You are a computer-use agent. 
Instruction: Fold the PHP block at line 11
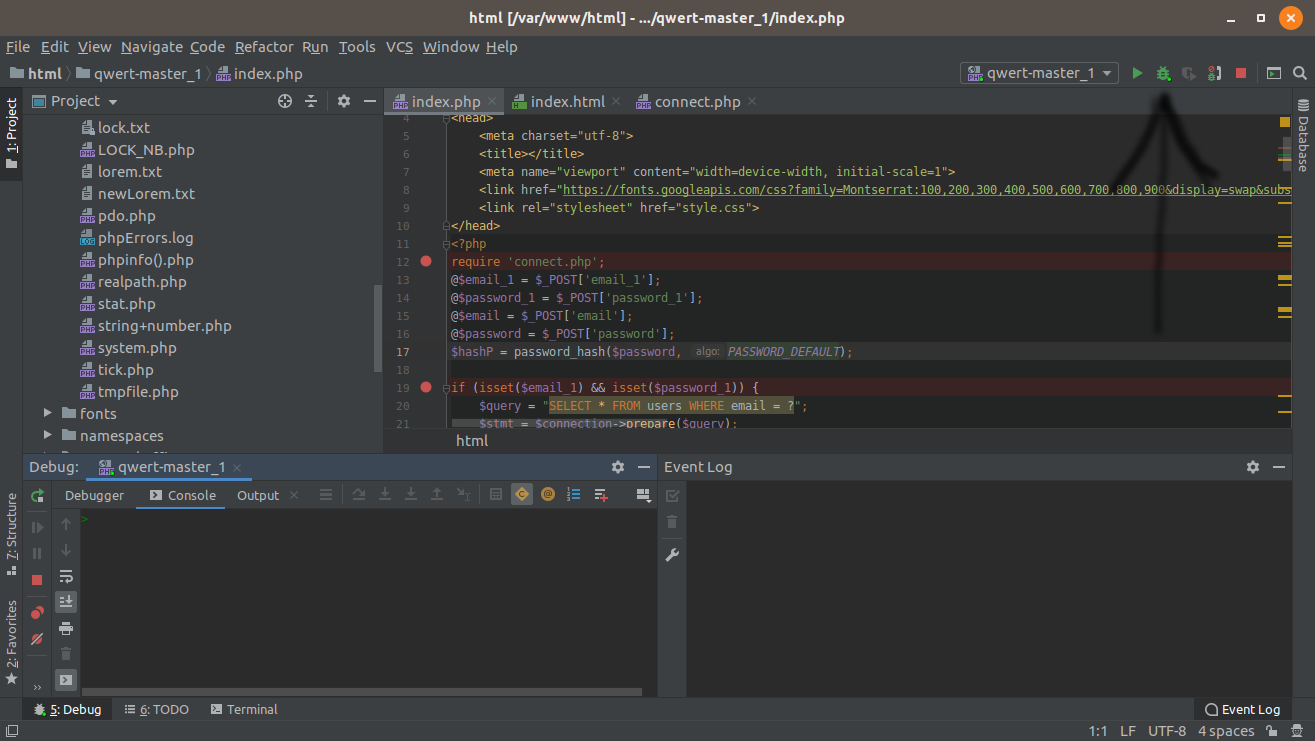[x=446, y=244]
